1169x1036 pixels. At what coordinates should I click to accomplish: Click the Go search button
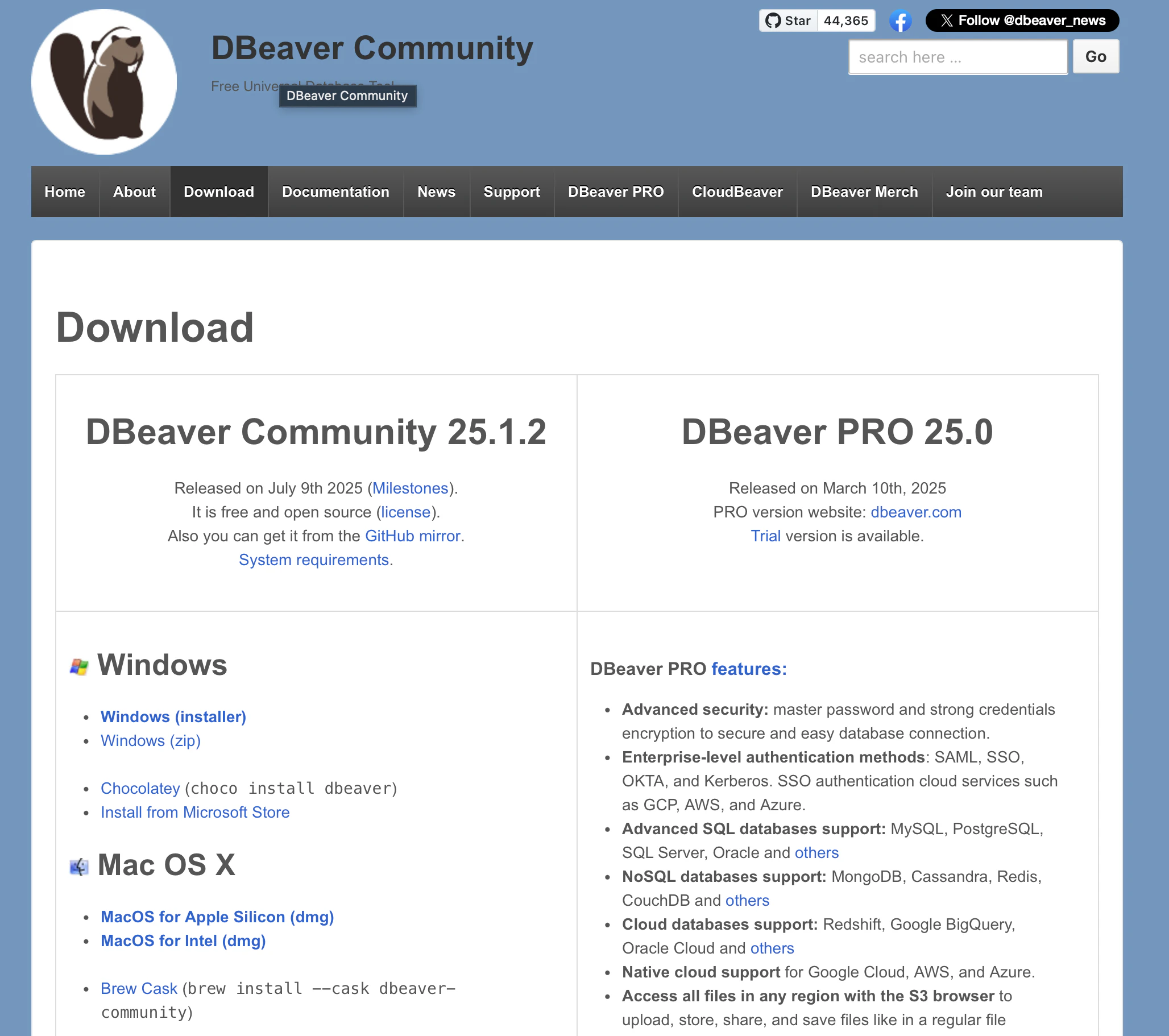pyautogui.click(x=1096, y=57)
